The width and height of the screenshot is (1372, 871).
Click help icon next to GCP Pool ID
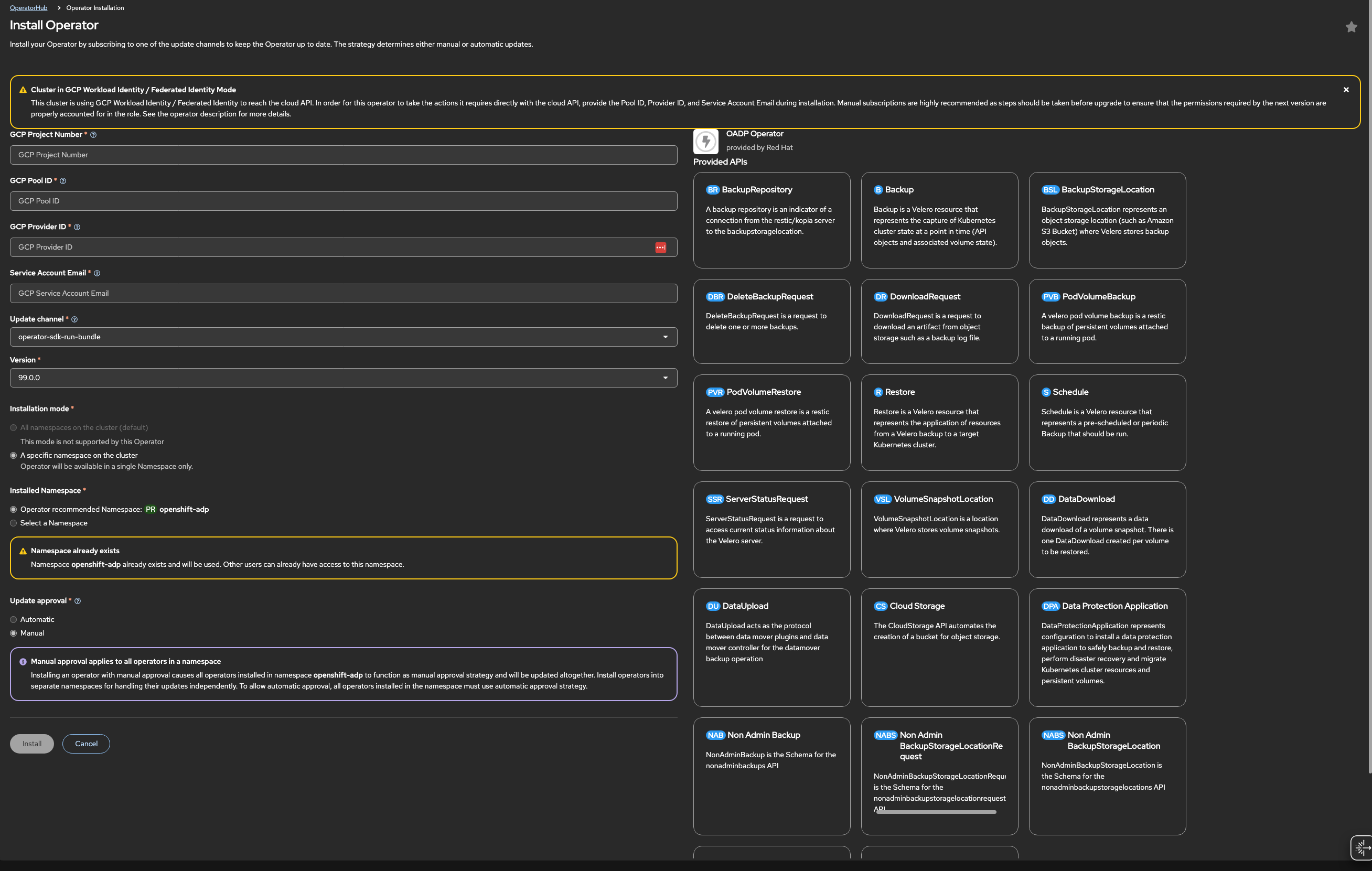63,181
